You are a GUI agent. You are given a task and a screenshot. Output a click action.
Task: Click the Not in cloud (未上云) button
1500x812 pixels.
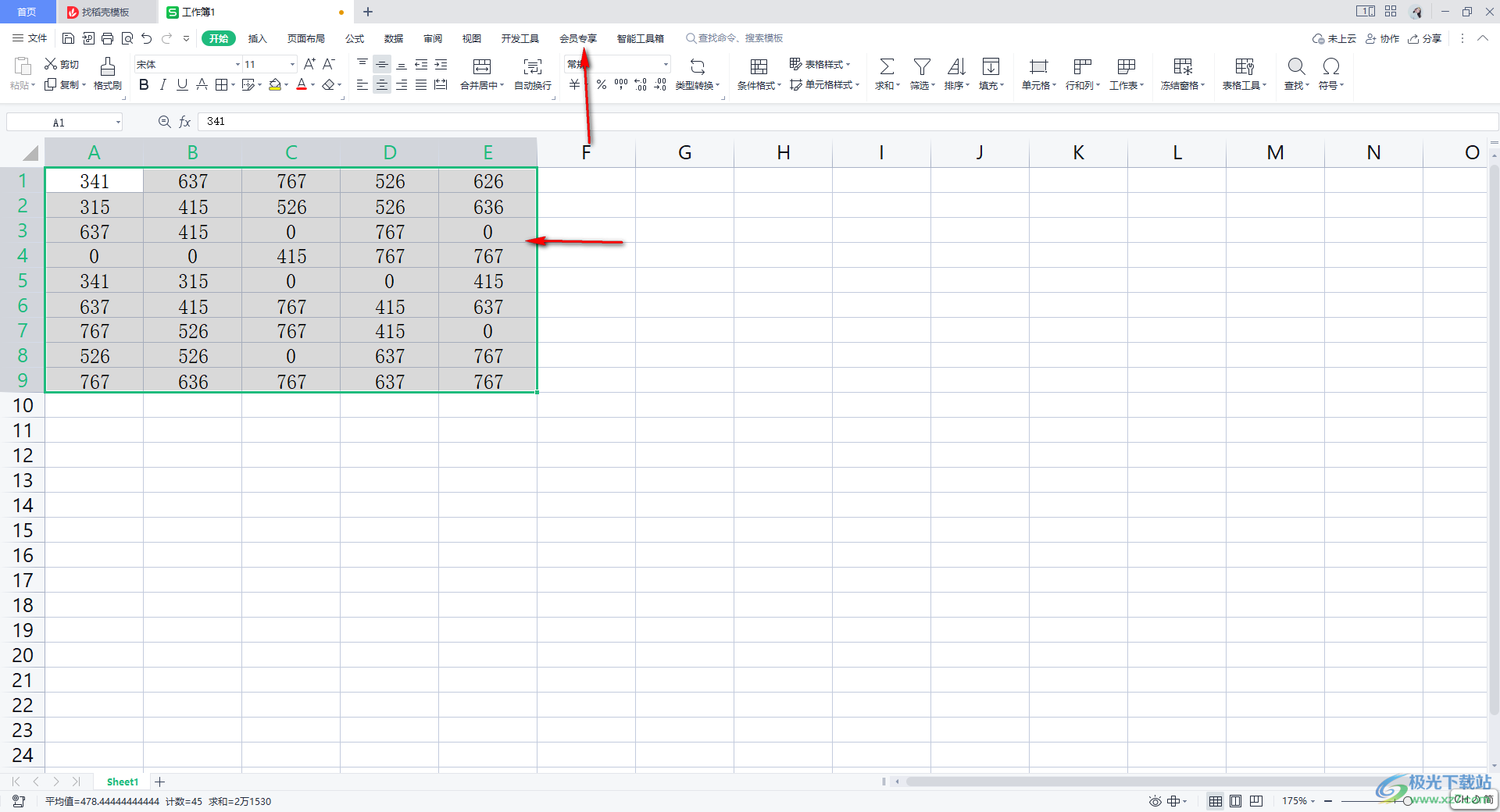[x=1334, y=38]
